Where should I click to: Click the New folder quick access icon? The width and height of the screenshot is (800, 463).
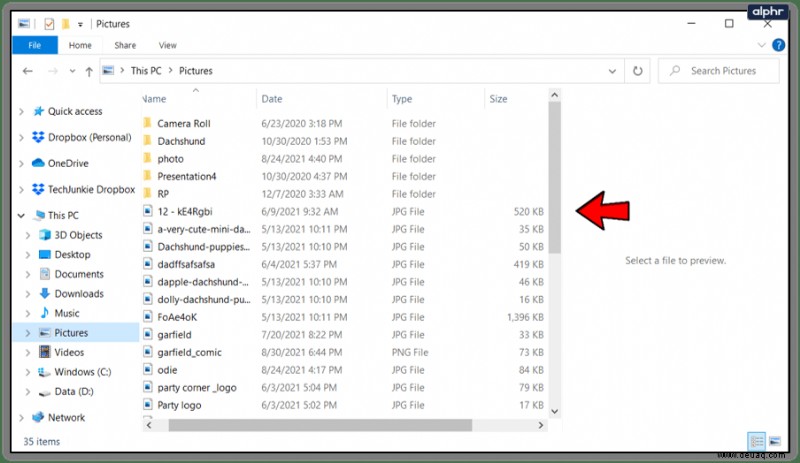[x=65, y=24]
